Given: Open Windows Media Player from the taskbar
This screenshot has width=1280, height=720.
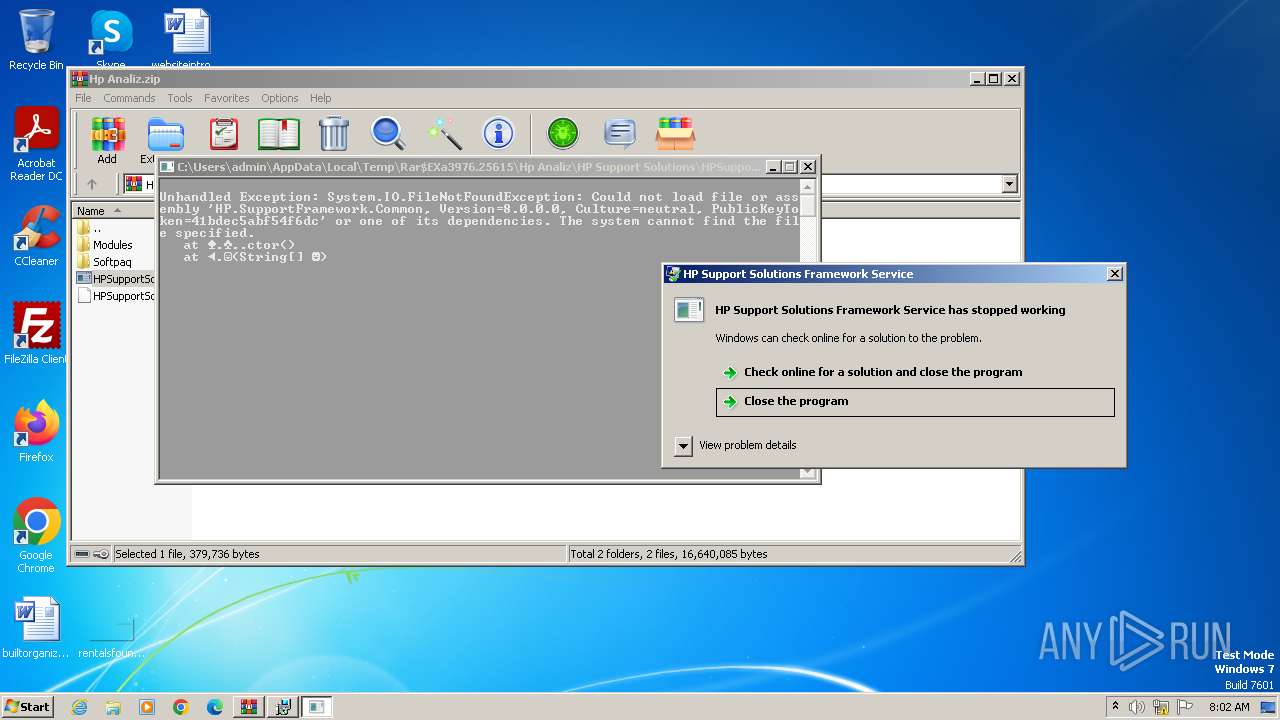Looking at the screenshot, I should [147, 707].
